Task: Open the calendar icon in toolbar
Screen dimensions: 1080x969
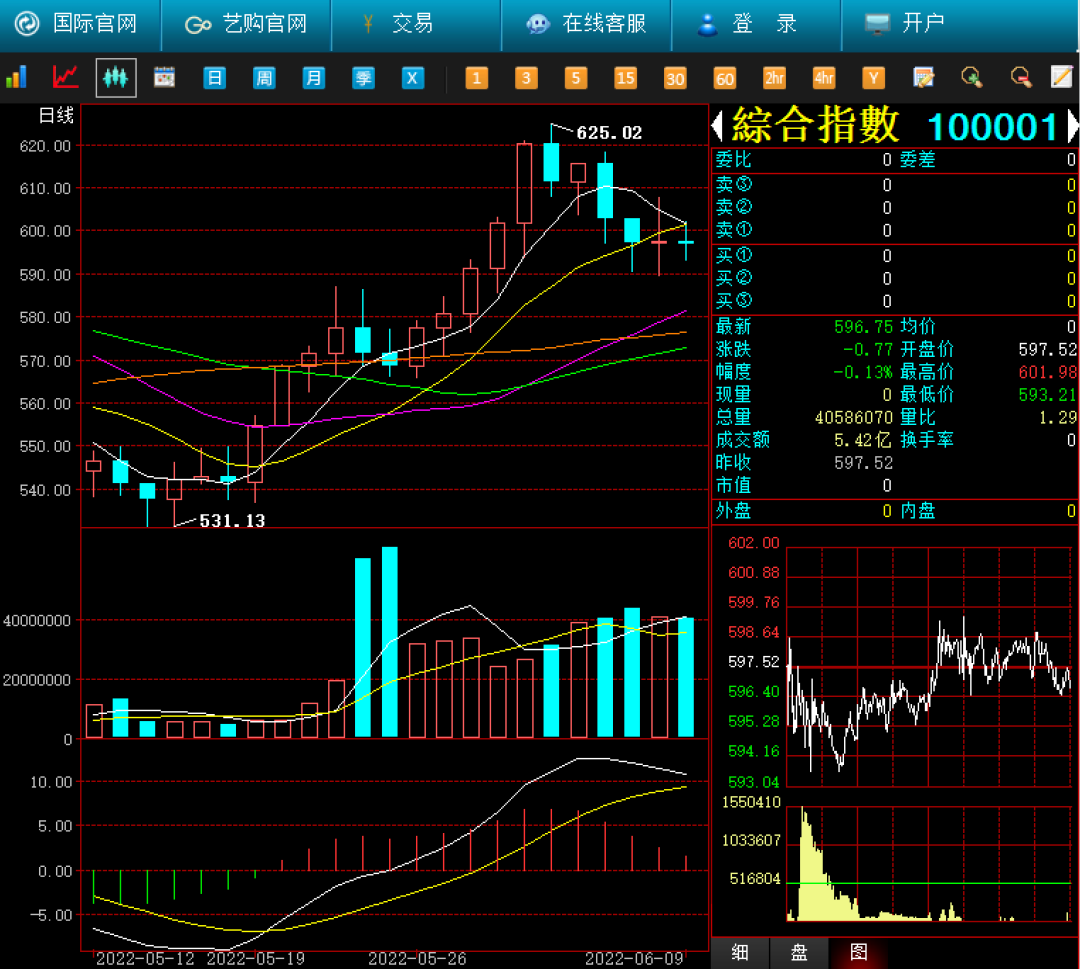Action: (x=164, y=77)
